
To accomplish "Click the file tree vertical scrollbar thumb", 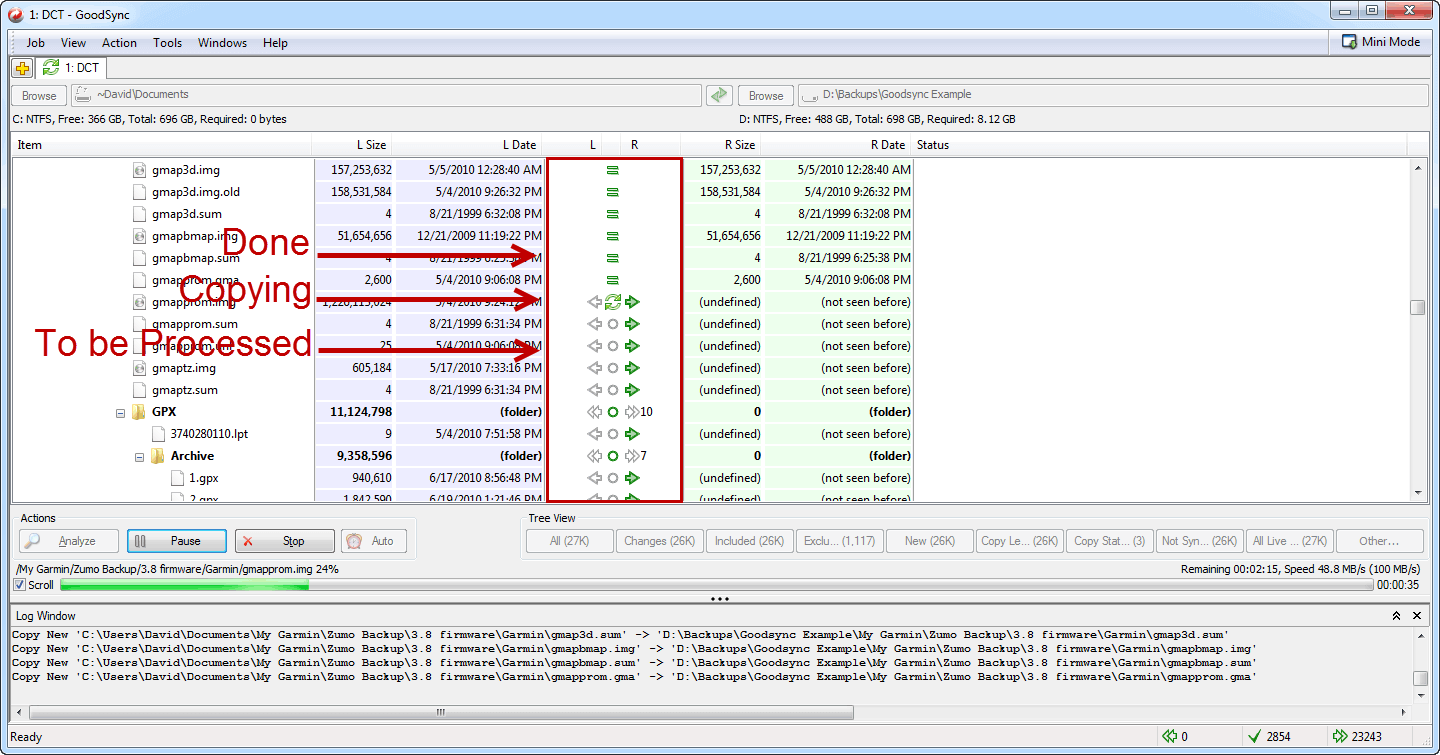I will (x=1418, y=308).
